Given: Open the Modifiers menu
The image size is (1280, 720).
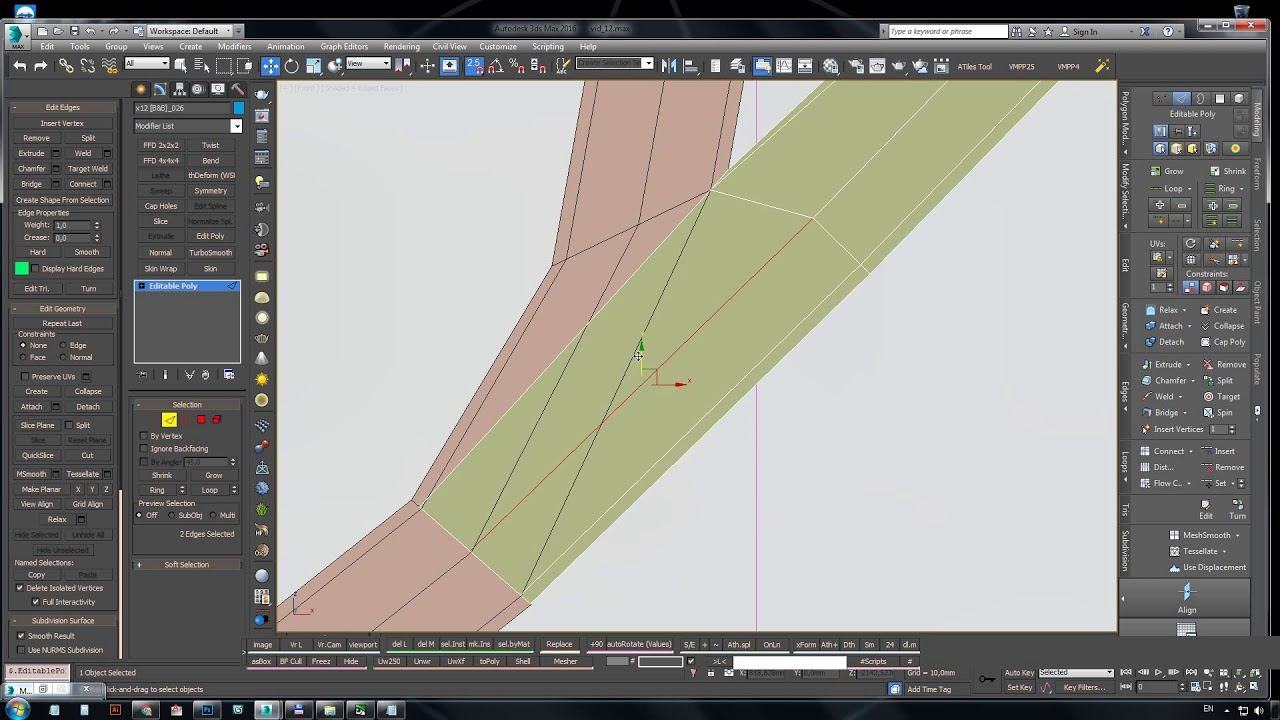Looking at the screenshot, I should point(234,47).
